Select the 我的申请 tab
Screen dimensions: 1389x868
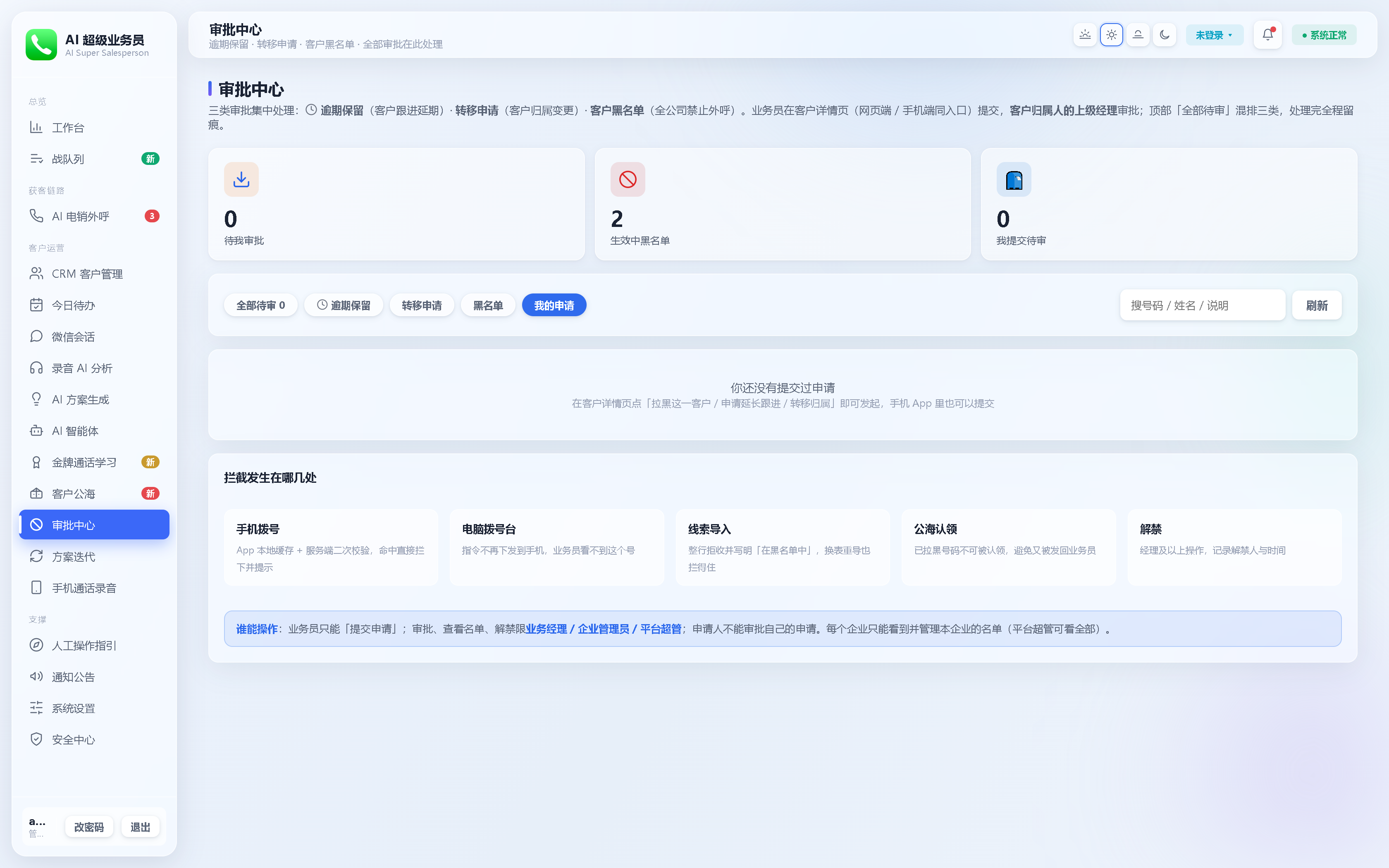point(554,305)
